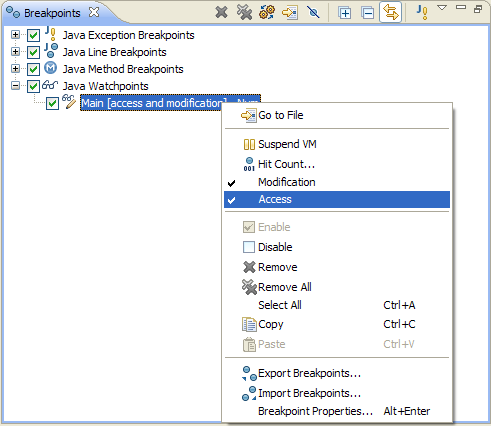Click the Disable menu checkbox icon
The width and height of the screenshot is (491, 426).
(249, 247)
